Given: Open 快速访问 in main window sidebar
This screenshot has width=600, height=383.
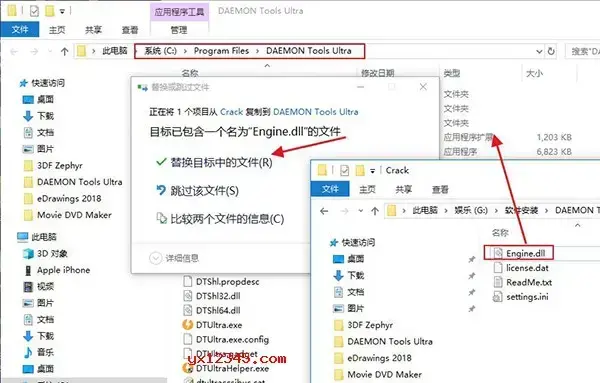Looking at the screenshot, I should pos(42,83).
